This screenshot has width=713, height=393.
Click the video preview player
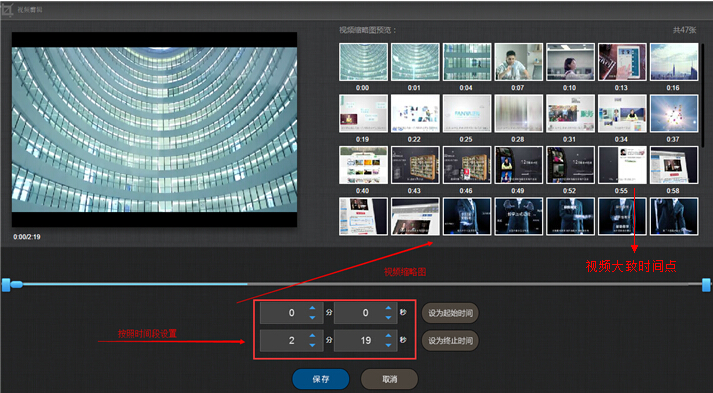(155, 130)
